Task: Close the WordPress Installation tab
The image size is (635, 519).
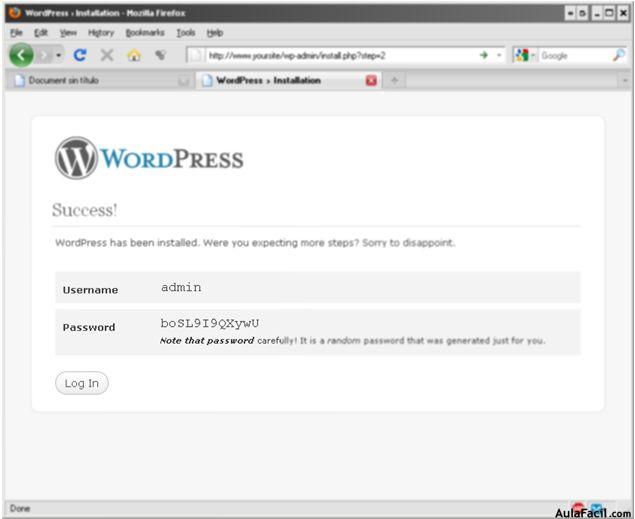Action: pos(371,81)
